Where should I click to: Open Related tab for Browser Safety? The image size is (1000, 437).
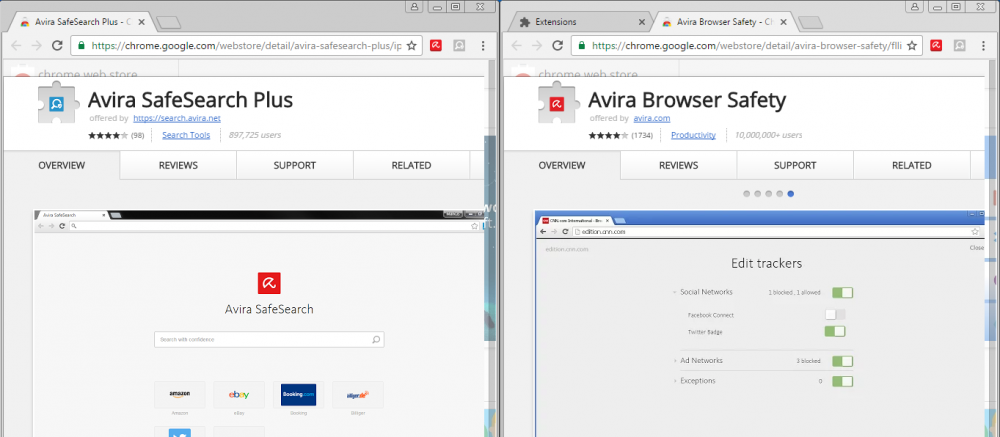click(x=912, y=165)
